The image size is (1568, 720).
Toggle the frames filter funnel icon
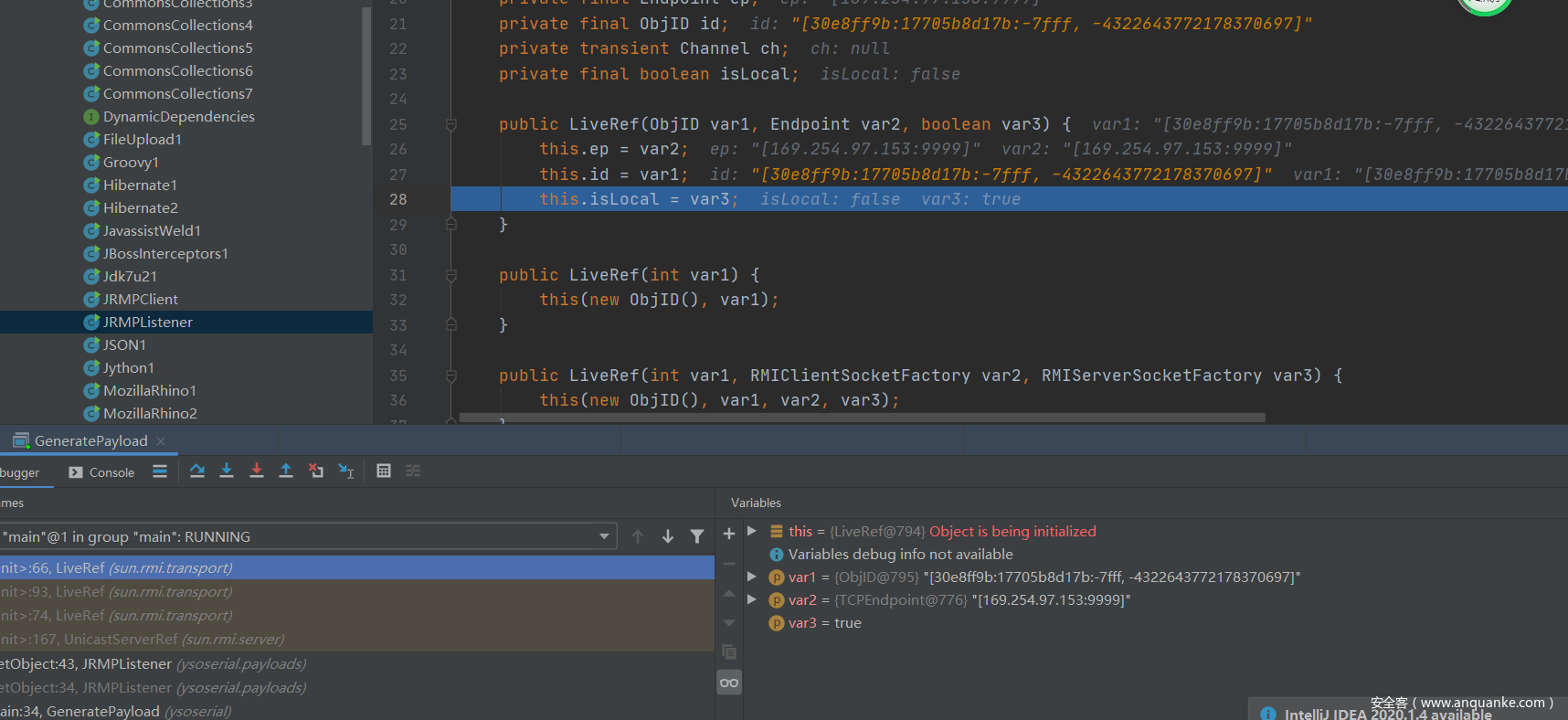[x=697, y=536]
